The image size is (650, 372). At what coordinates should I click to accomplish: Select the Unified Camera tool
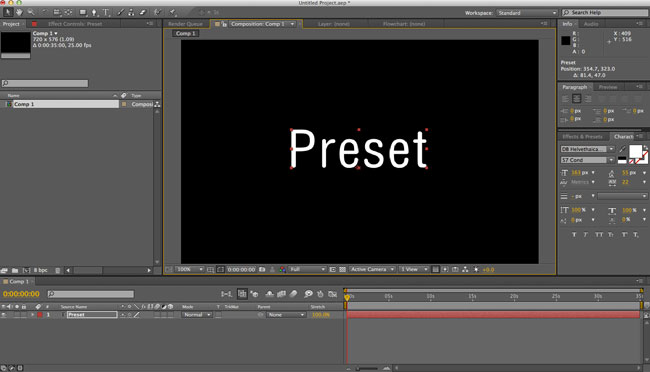point(57,12)
